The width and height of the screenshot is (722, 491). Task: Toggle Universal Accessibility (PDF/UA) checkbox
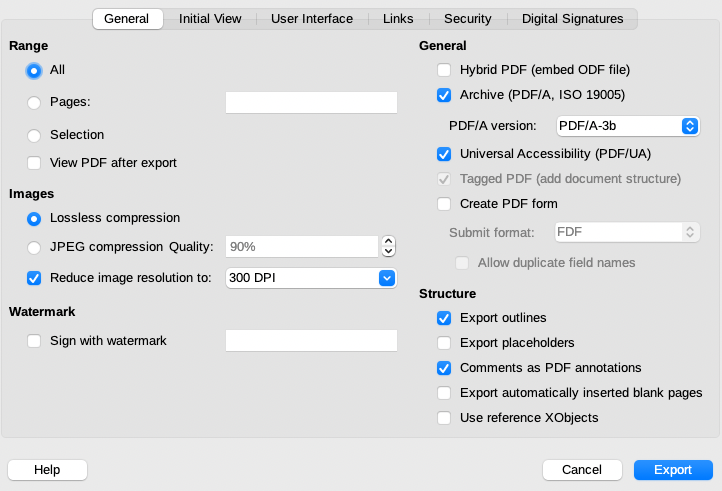[x=444, y=155]
